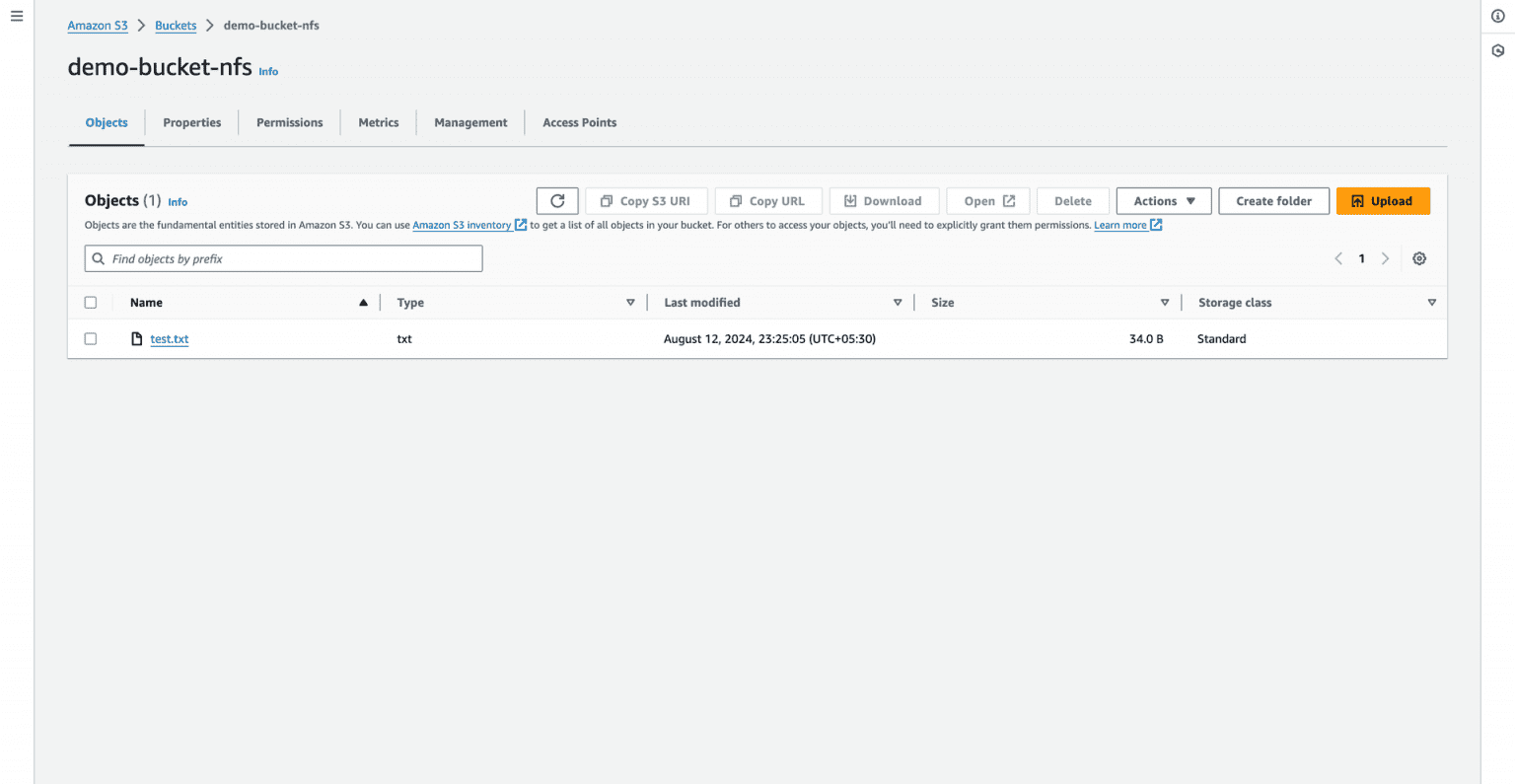Go to the next page of objects
This screenshot has width=1515, height=784.
pos(1385,257)
